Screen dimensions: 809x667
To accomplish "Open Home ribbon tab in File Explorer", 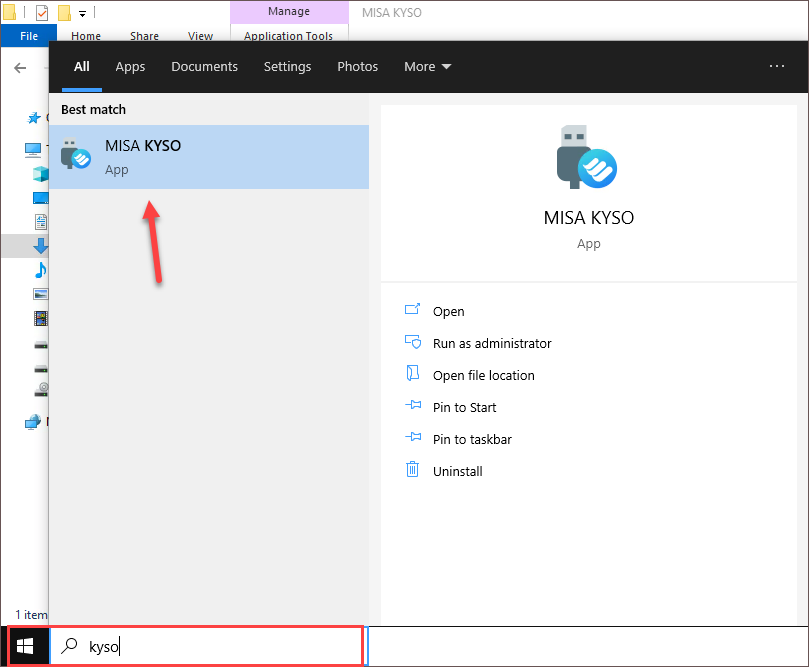I will [x=86, y=36].
